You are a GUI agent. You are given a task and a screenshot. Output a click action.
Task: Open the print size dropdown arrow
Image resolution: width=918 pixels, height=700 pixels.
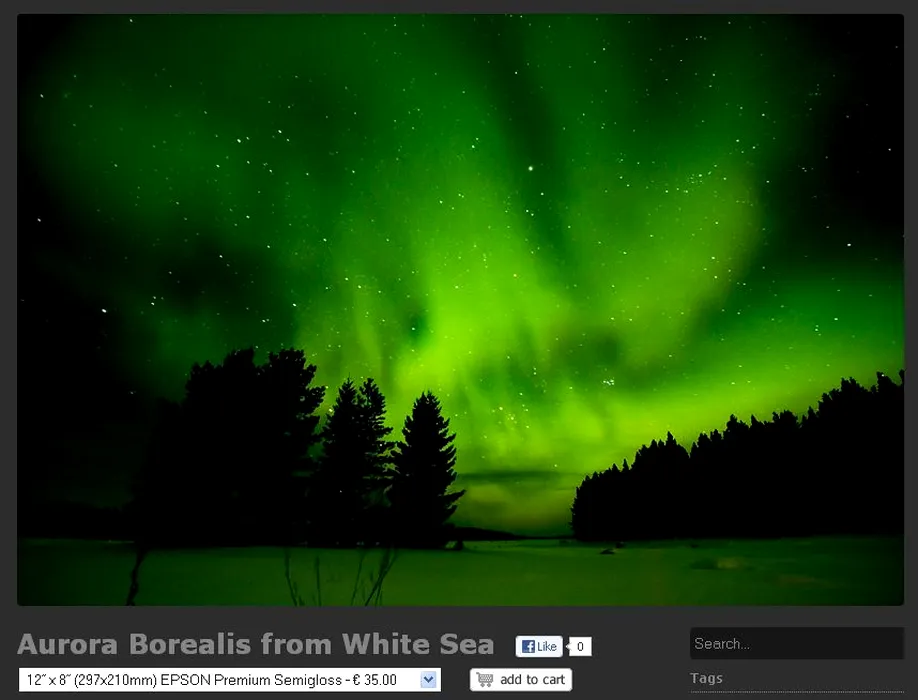pyautogui.click(x=428, y=680)
